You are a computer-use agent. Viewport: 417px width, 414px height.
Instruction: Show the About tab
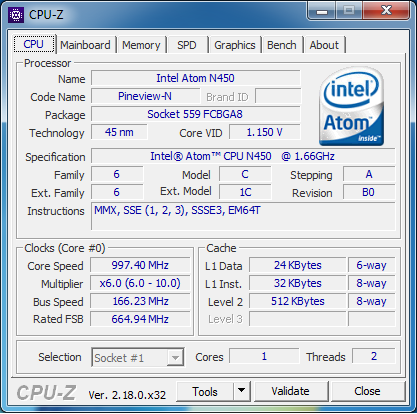point(324,45)
